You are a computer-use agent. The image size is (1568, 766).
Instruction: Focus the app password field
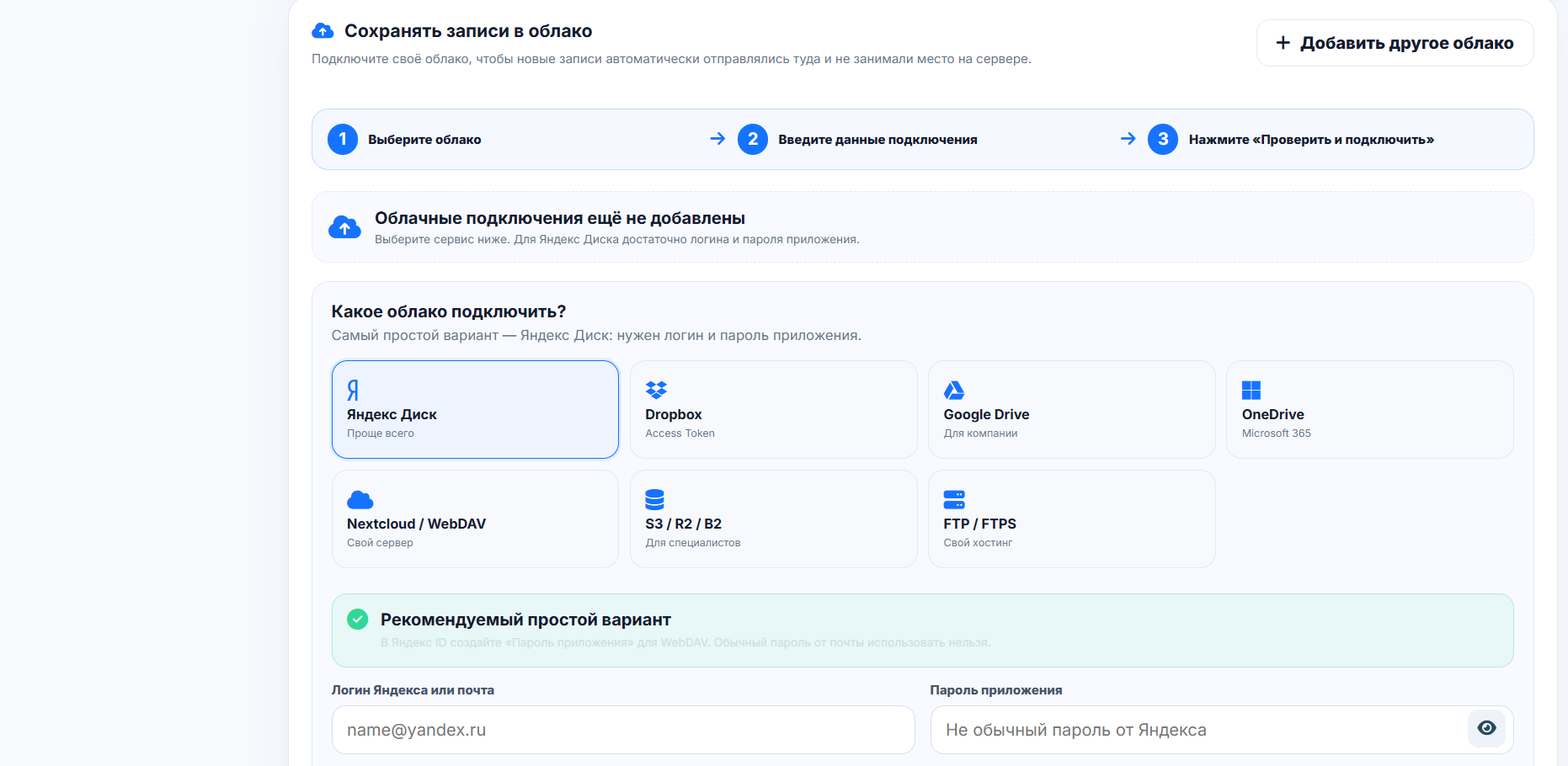pos(1222,730)
